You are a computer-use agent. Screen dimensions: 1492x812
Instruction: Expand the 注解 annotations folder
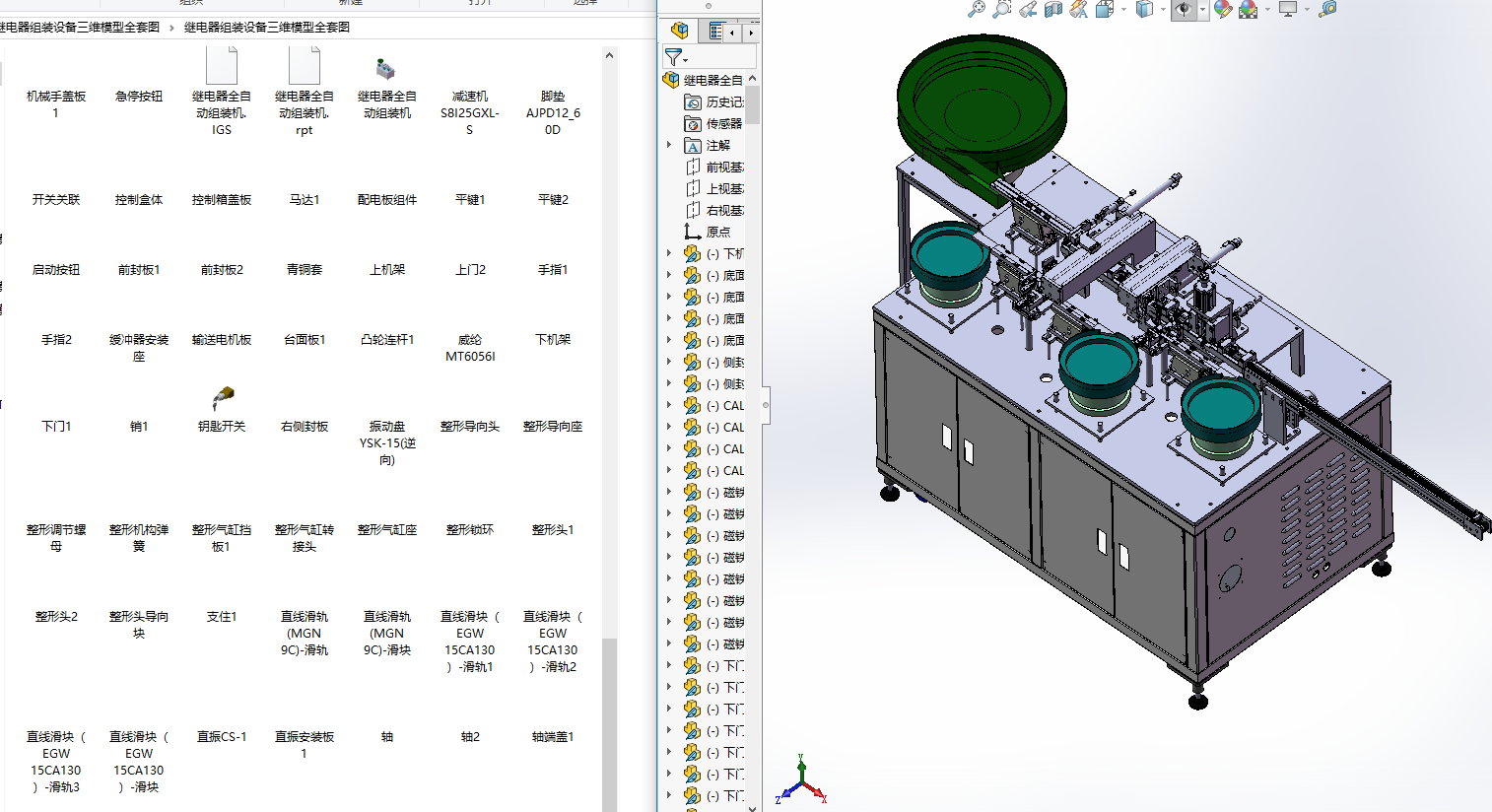click(x=669, y=145)
